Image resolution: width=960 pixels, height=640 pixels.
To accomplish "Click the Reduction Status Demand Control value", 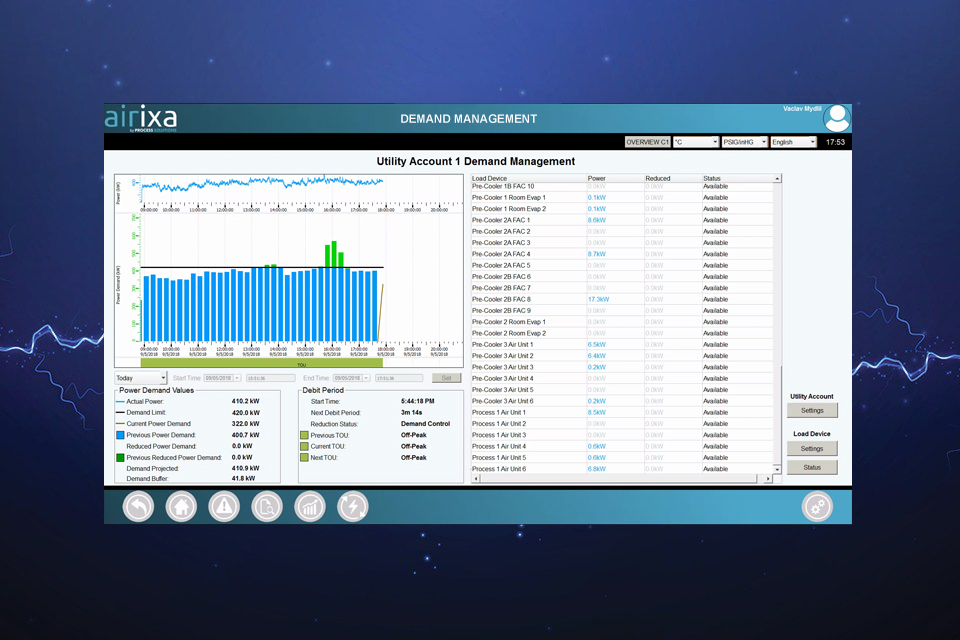I will (426, 423).
